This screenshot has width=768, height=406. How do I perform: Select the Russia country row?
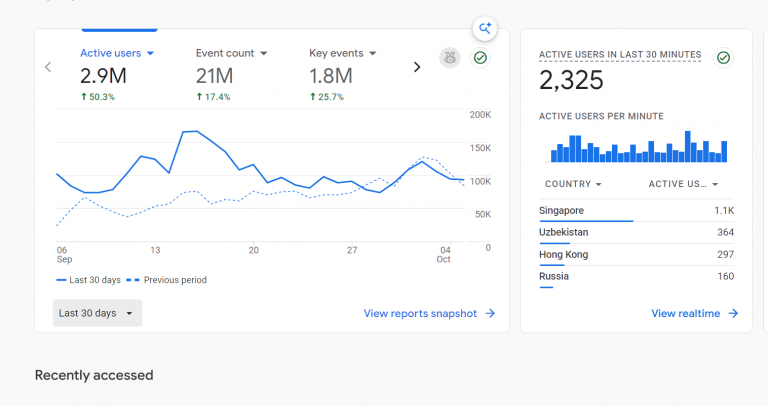point(636,277)
